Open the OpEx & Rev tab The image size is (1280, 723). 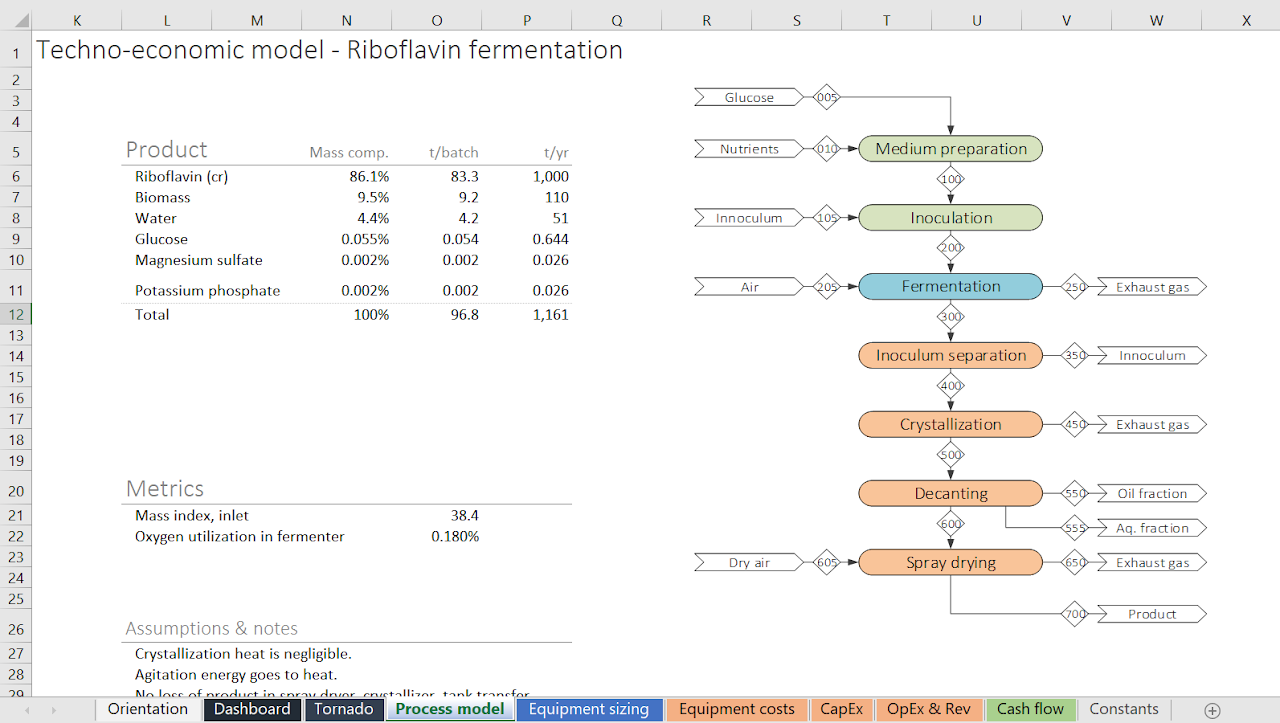(x=928, y=709)
